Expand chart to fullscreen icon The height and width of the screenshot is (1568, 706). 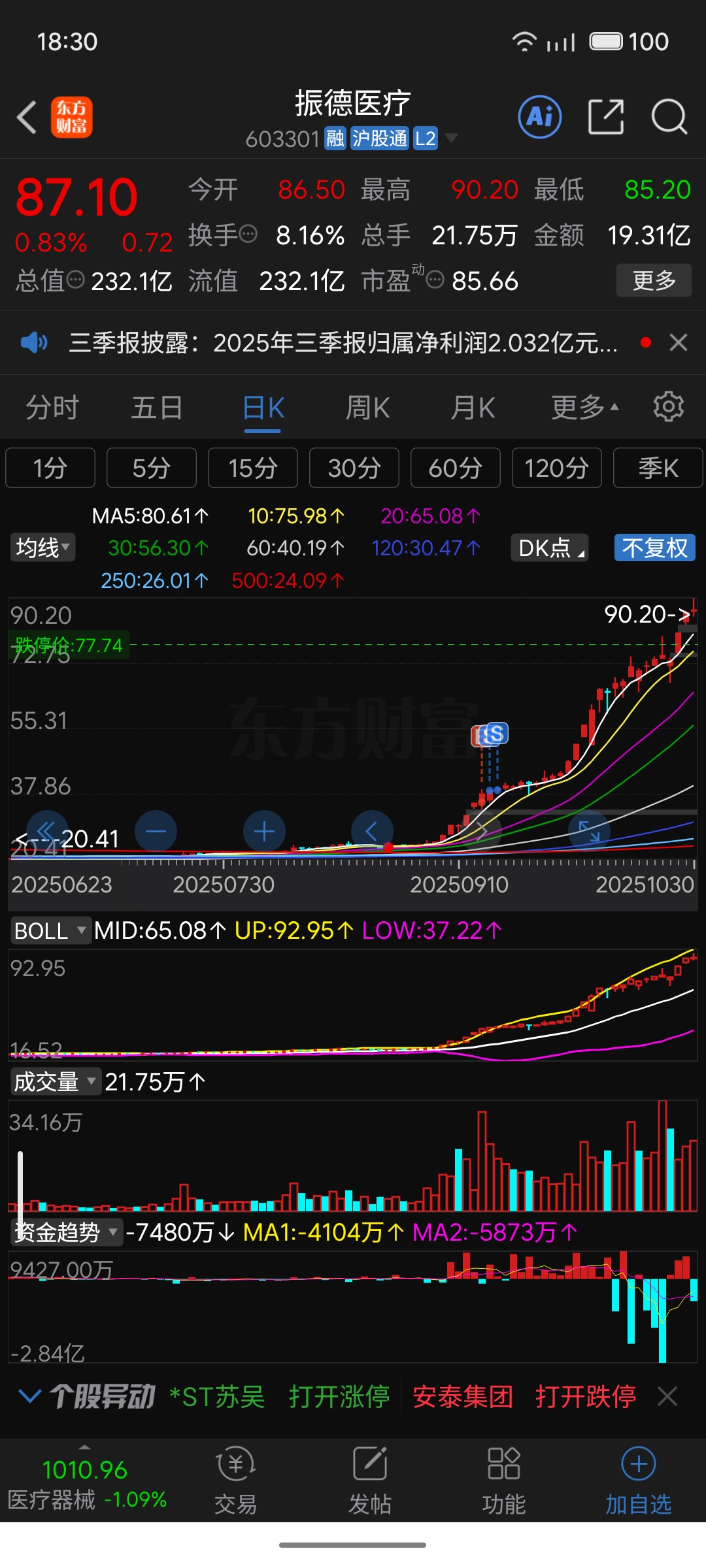[589, 831]
